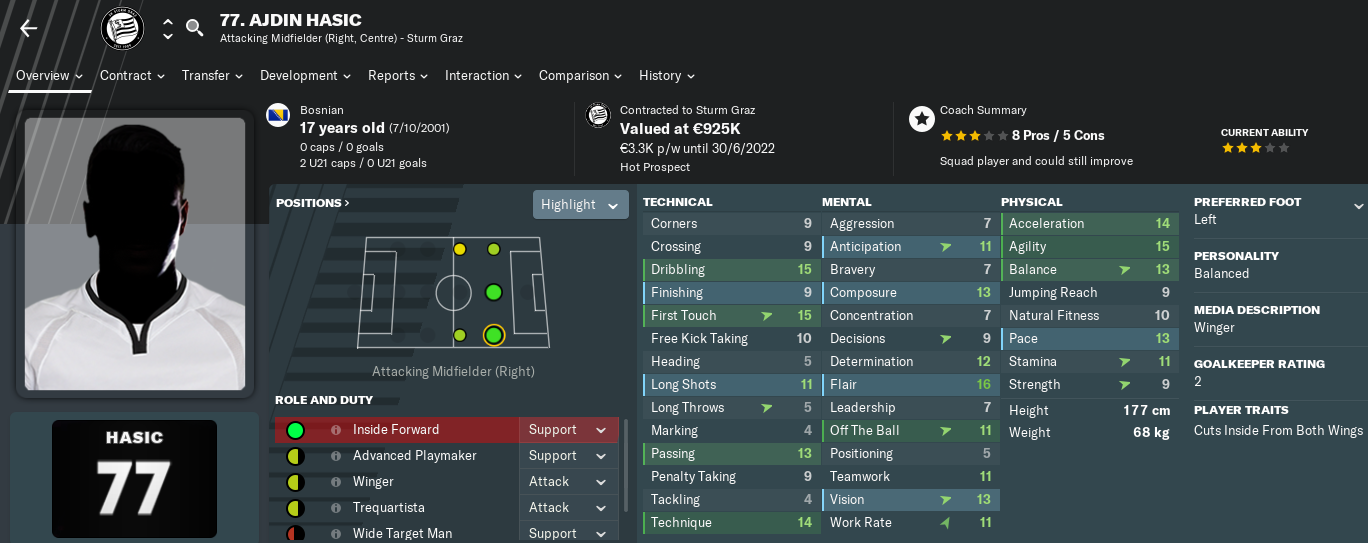Click the info icon beside Trequartista

click(x=336, y=508)
